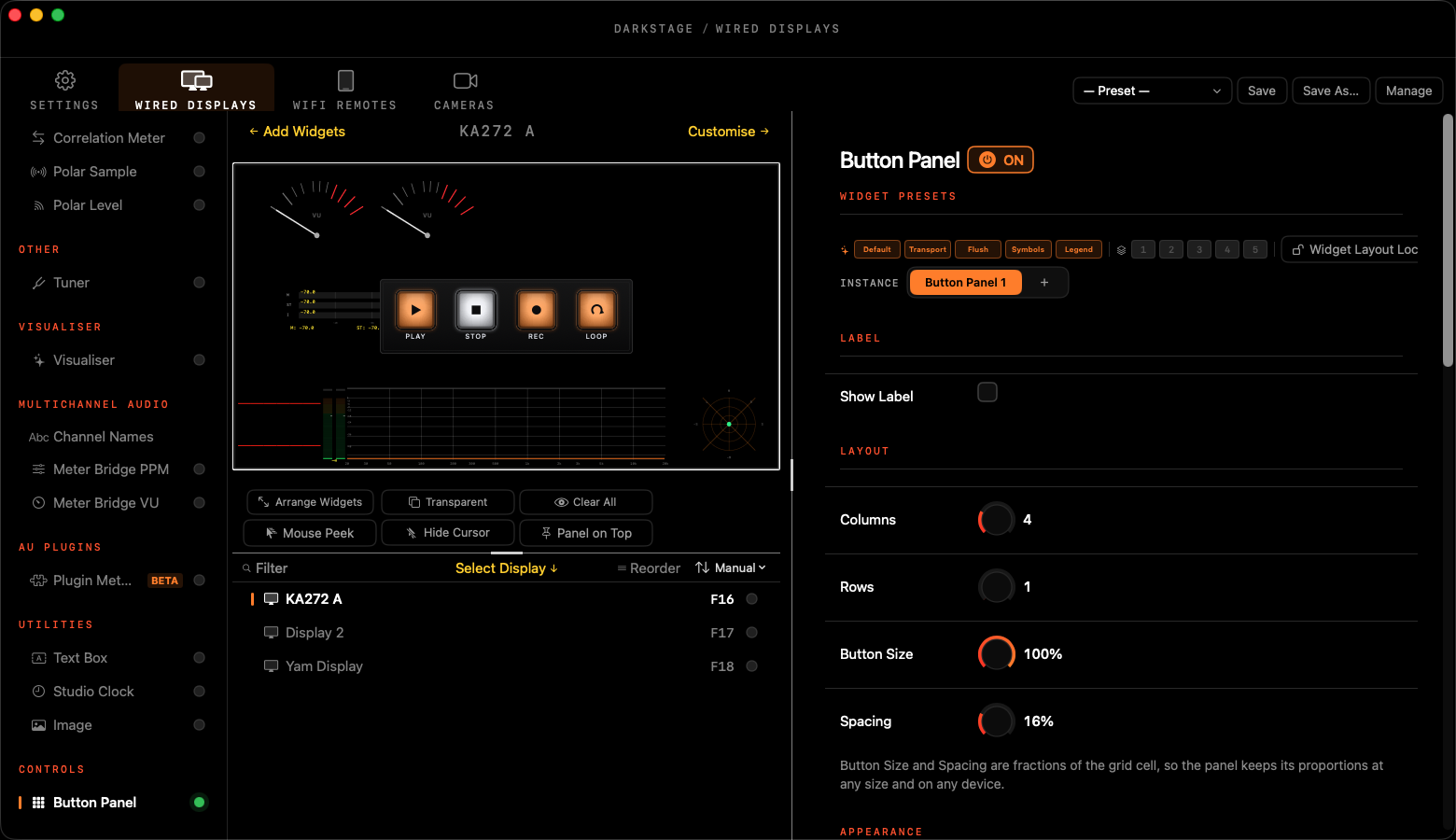Screen dimensions: 1456x840
Task: Click the Tuner widget icon
Action: point(38,283)
